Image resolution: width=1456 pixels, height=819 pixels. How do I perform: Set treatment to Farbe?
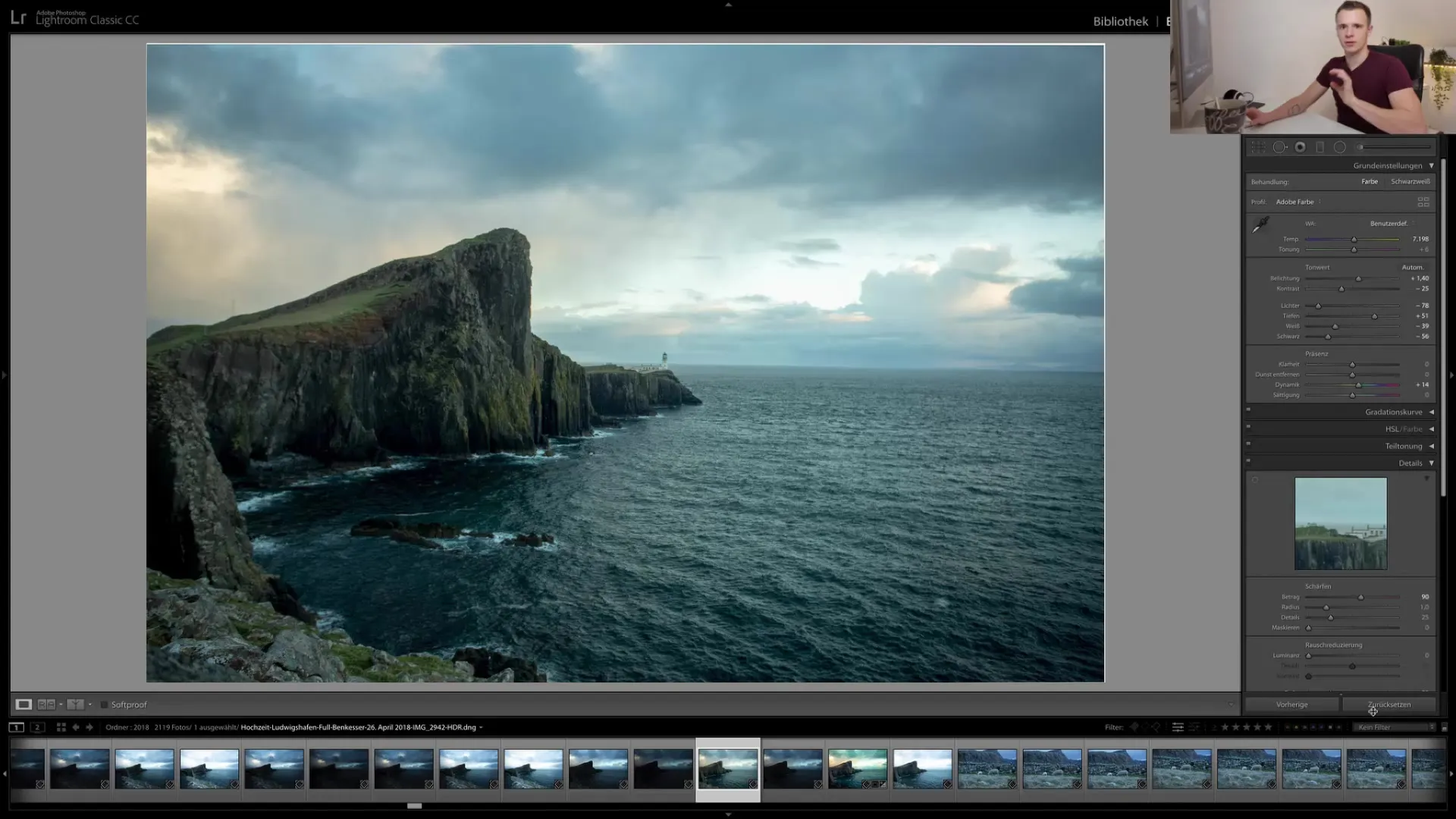pyautogui.click(x=1370, y=182)
